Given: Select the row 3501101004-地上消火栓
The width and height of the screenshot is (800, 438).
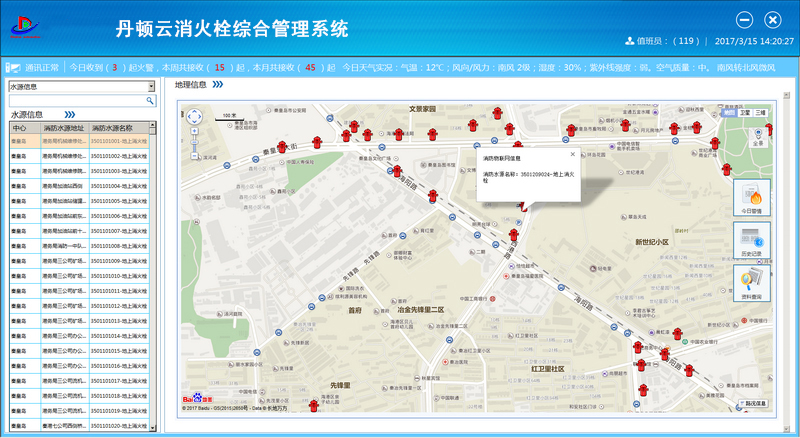Looking at the screenshot, I should 80,186.
